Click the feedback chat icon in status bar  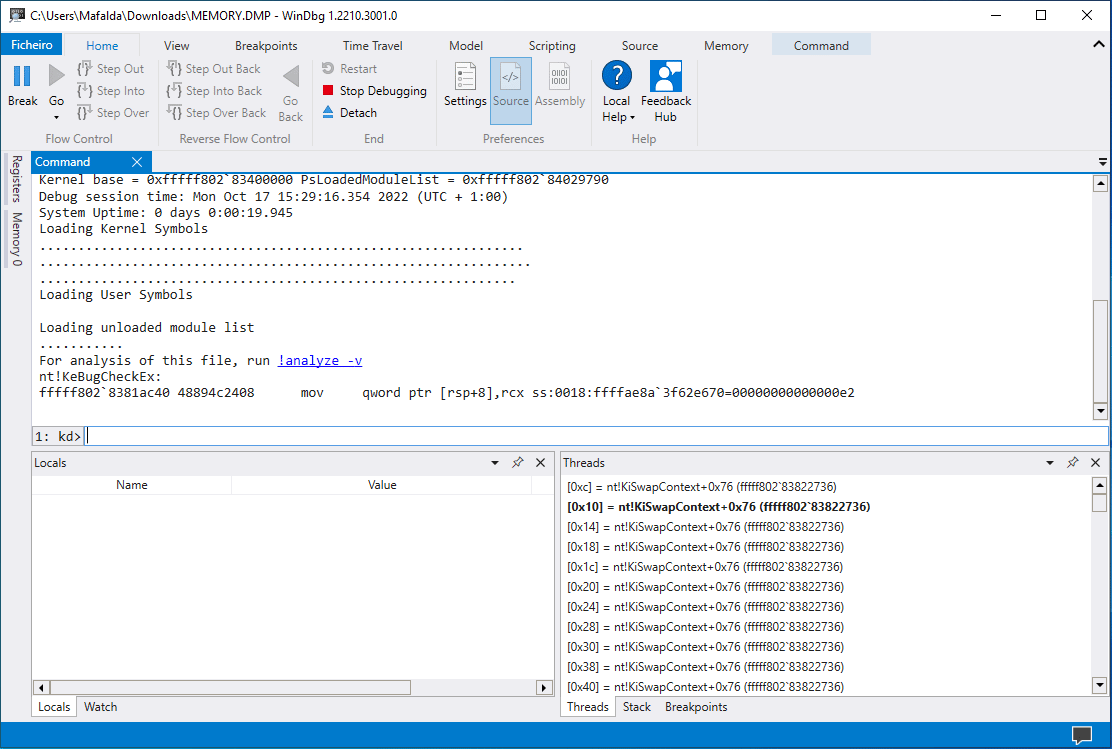(x=1082, y=735)
